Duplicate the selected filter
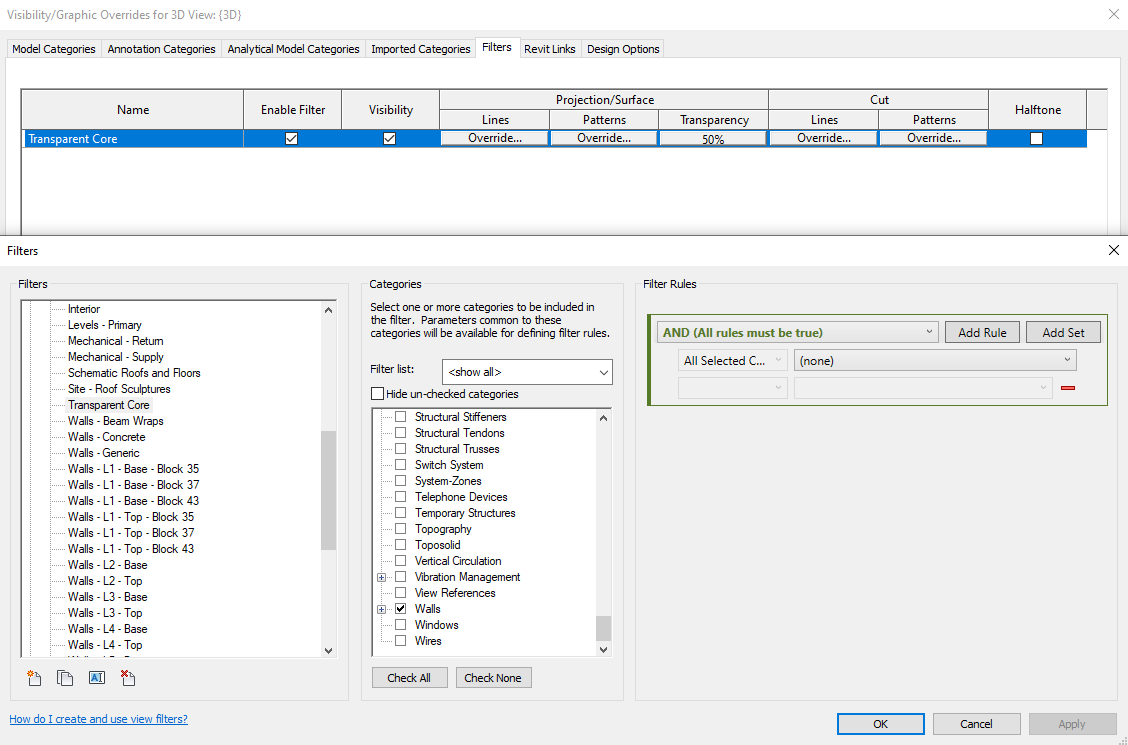The image size is (1128, 745). [x=64, y=677]
